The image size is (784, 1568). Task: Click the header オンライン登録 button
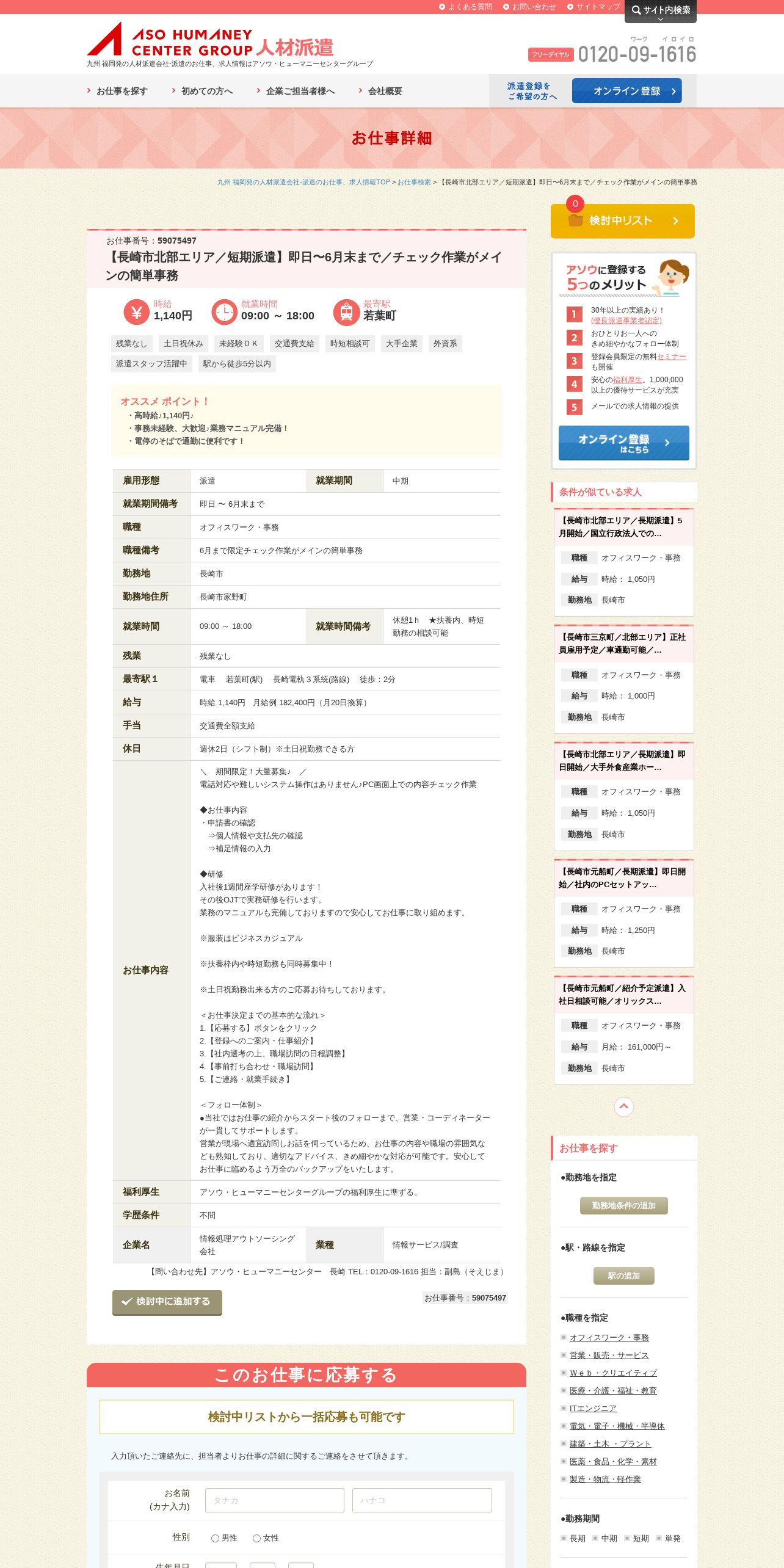[x=626, y=91]
